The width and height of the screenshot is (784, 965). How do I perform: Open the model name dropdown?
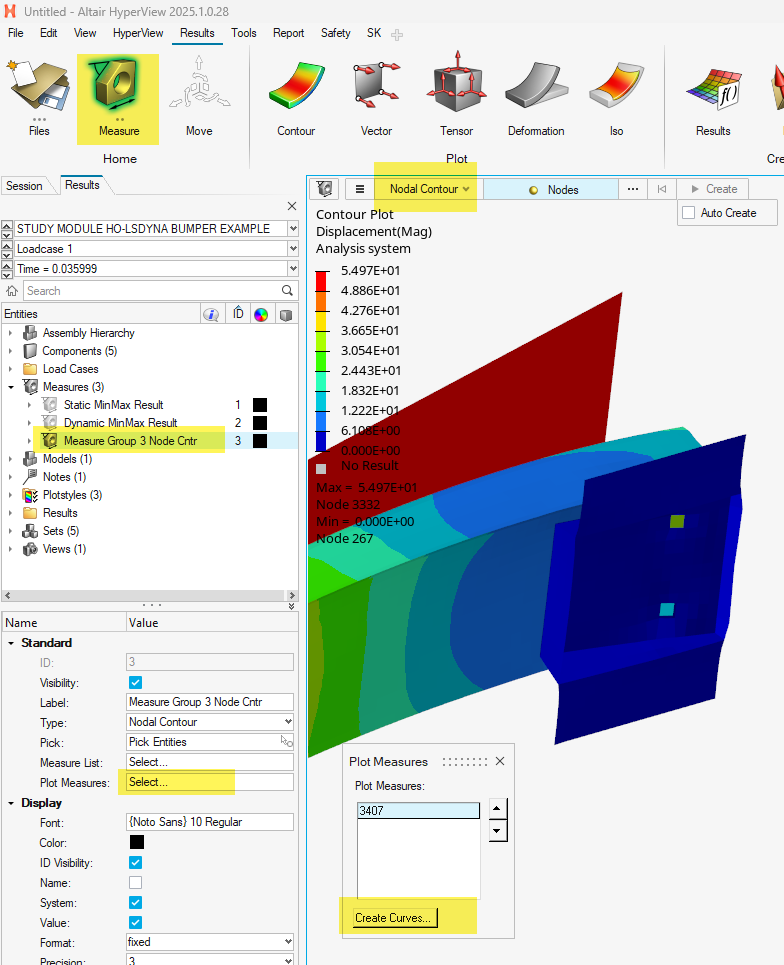pyautogui.click(x=293, y=228)
